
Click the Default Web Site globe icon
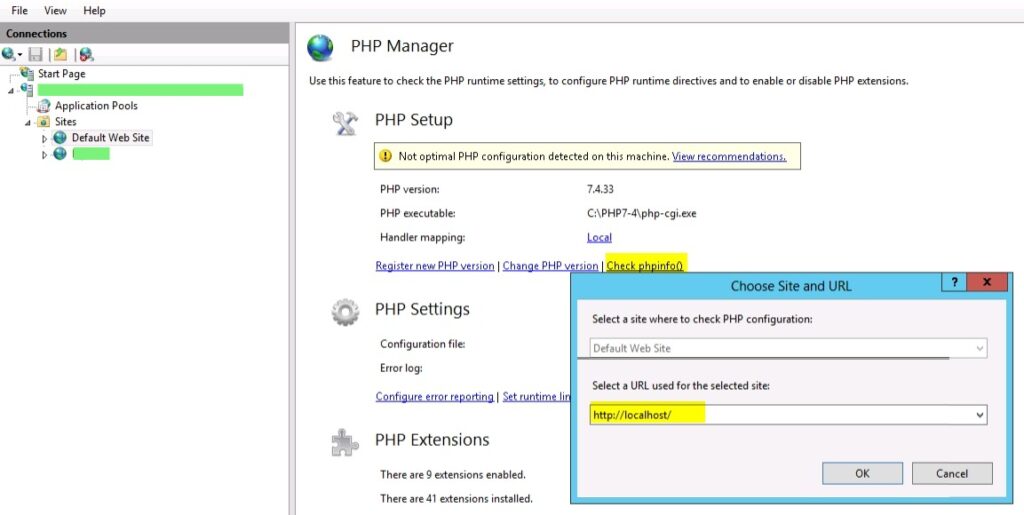(x=60, y=138)
